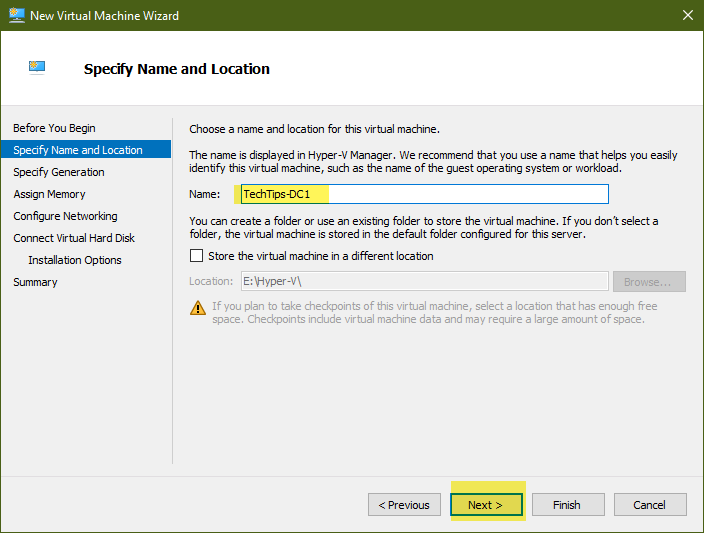Click the 'New Virtual Machine Wizard' title text
This screenshot has height=533, width=704.
(104, 16)
